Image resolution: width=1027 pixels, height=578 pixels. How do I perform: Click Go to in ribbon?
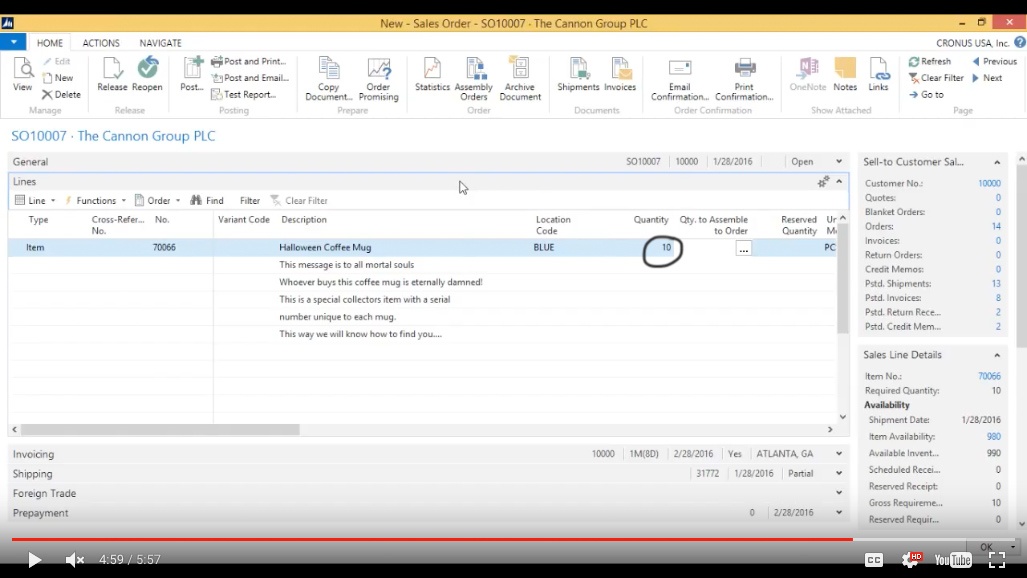[x=926, y=94]
